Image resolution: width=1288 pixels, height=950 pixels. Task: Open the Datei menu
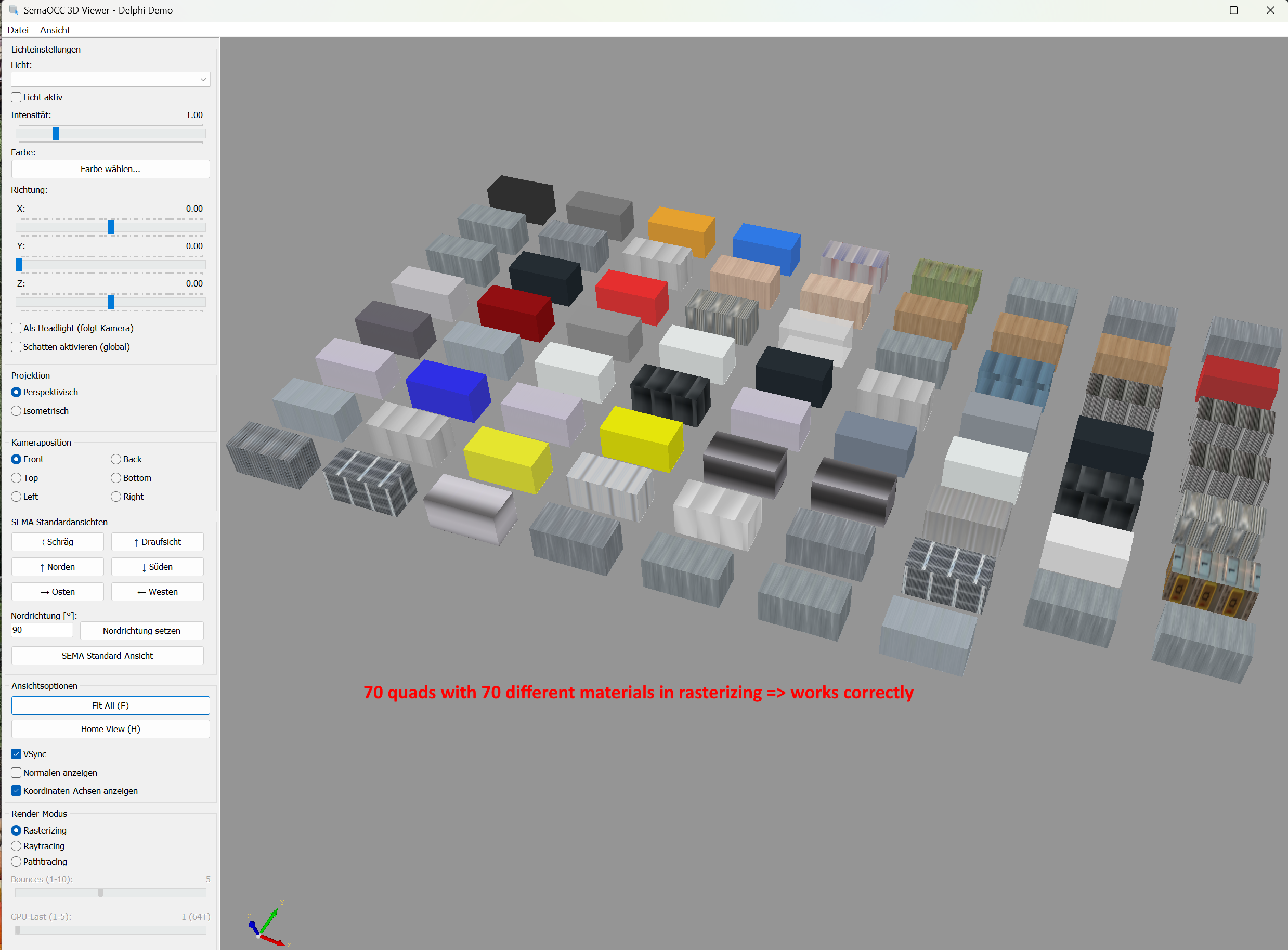[x=18, y=30]
